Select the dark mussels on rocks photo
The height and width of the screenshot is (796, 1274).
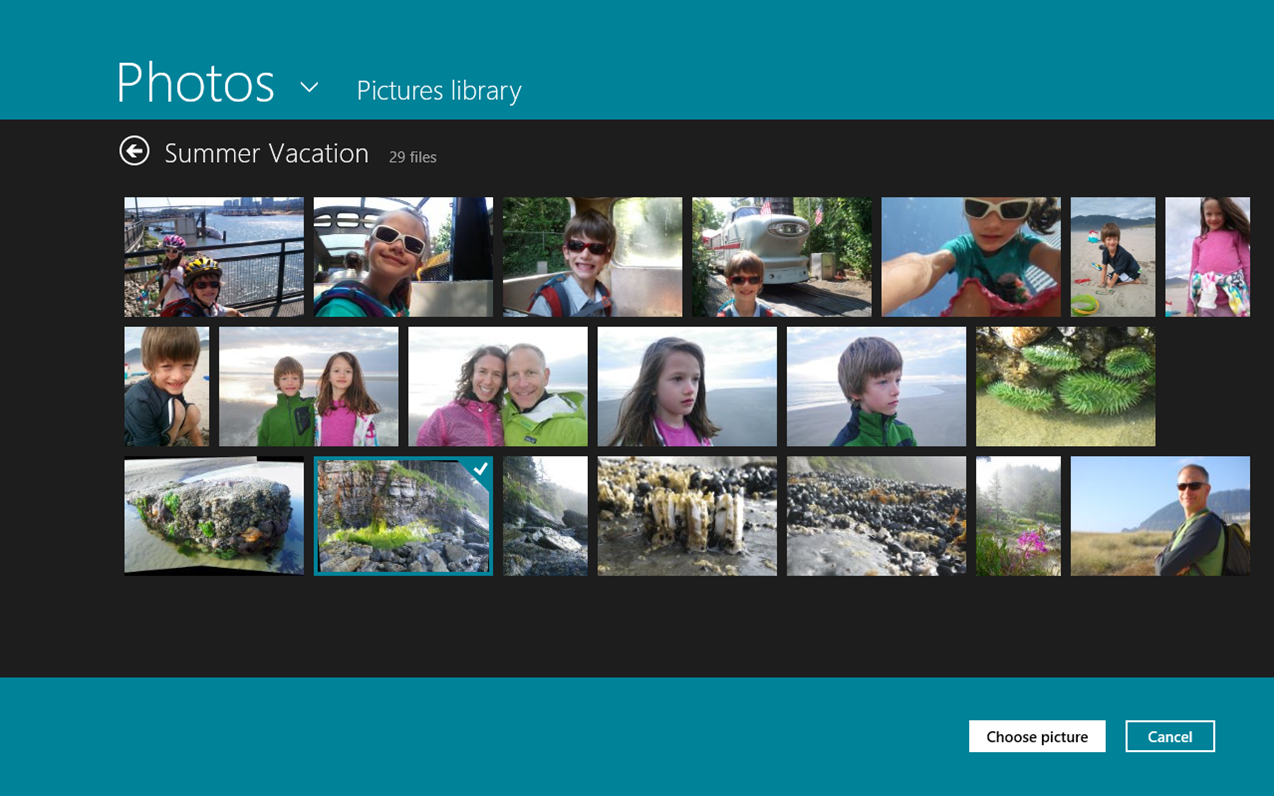click(876, 516)
